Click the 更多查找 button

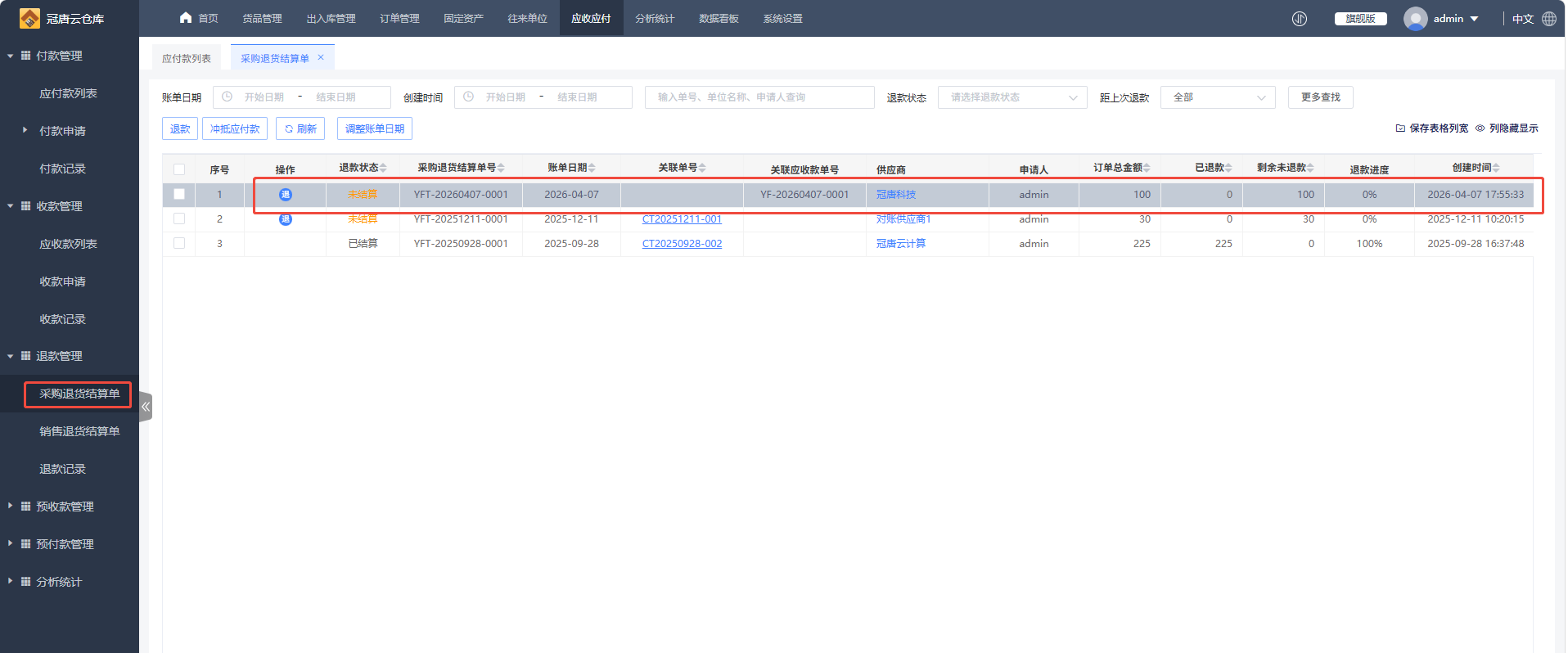(x=1321, y=97)
